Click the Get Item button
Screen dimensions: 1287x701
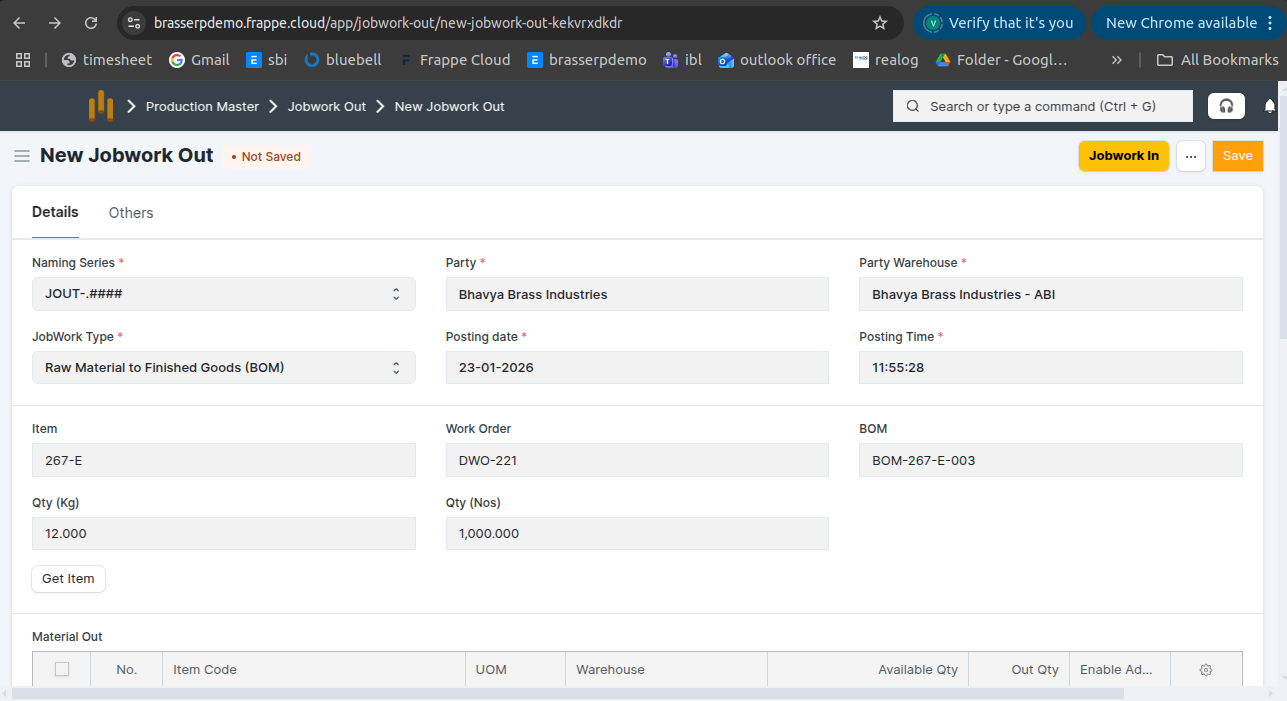click(x=68, y=579)
